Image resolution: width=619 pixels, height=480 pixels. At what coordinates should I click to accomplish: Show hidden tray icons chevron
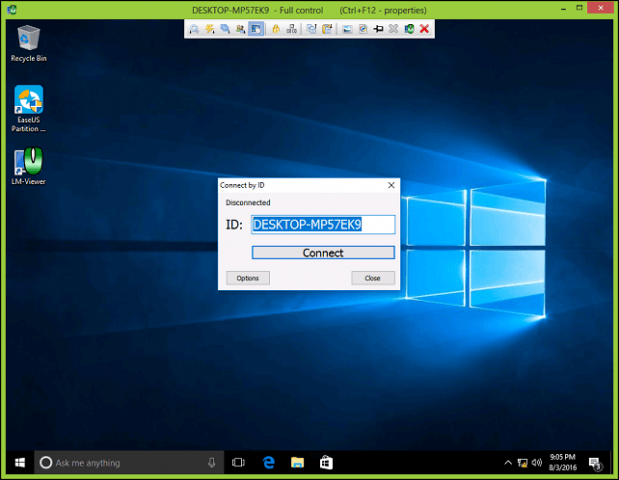[508, 463]
